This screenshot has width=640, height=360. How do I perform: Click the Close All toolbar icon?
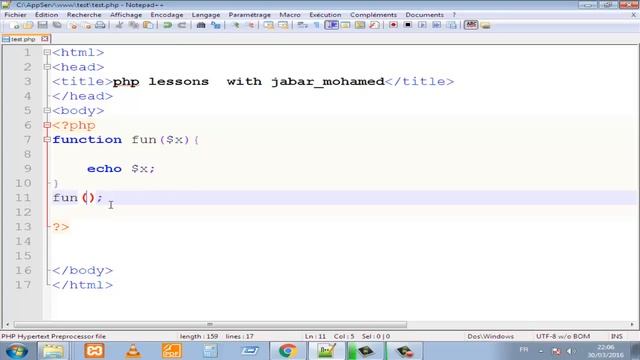87,25
